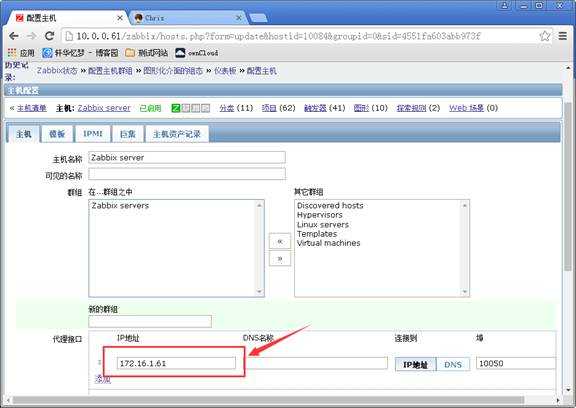Select the IP地址 connect-to option

pos(415,364)
